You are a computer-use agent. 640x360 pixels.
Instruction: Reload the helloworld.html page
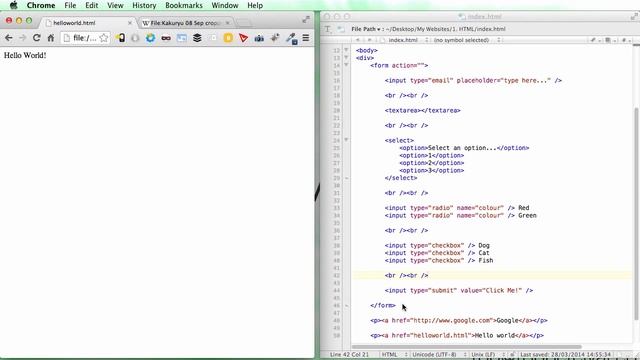point(36,38)
